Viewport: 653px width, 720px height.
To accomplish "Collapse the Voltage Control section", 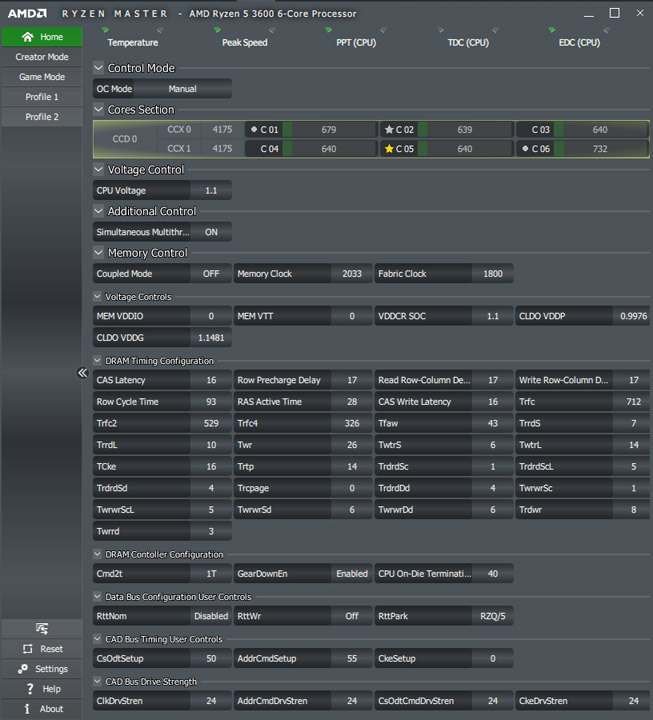I will (x=98, y=169).
